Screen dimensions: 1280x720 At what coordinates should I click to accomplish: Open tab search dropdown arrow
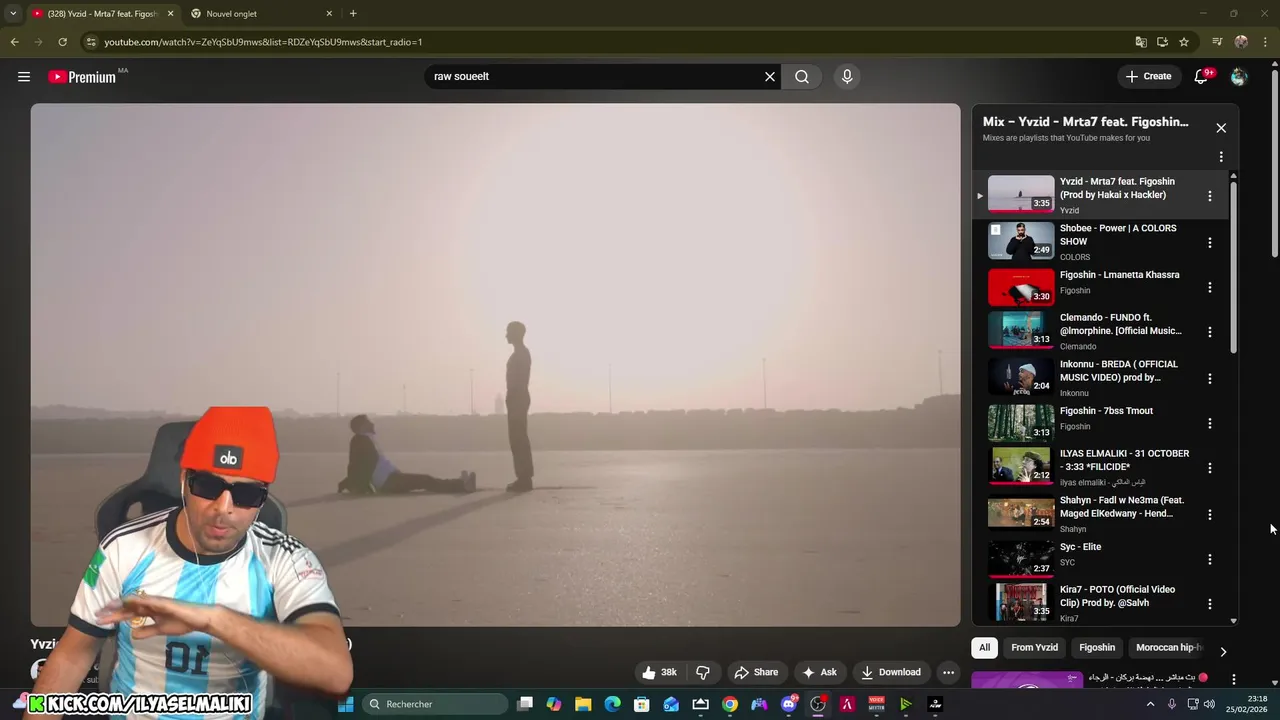click(13, 13)
